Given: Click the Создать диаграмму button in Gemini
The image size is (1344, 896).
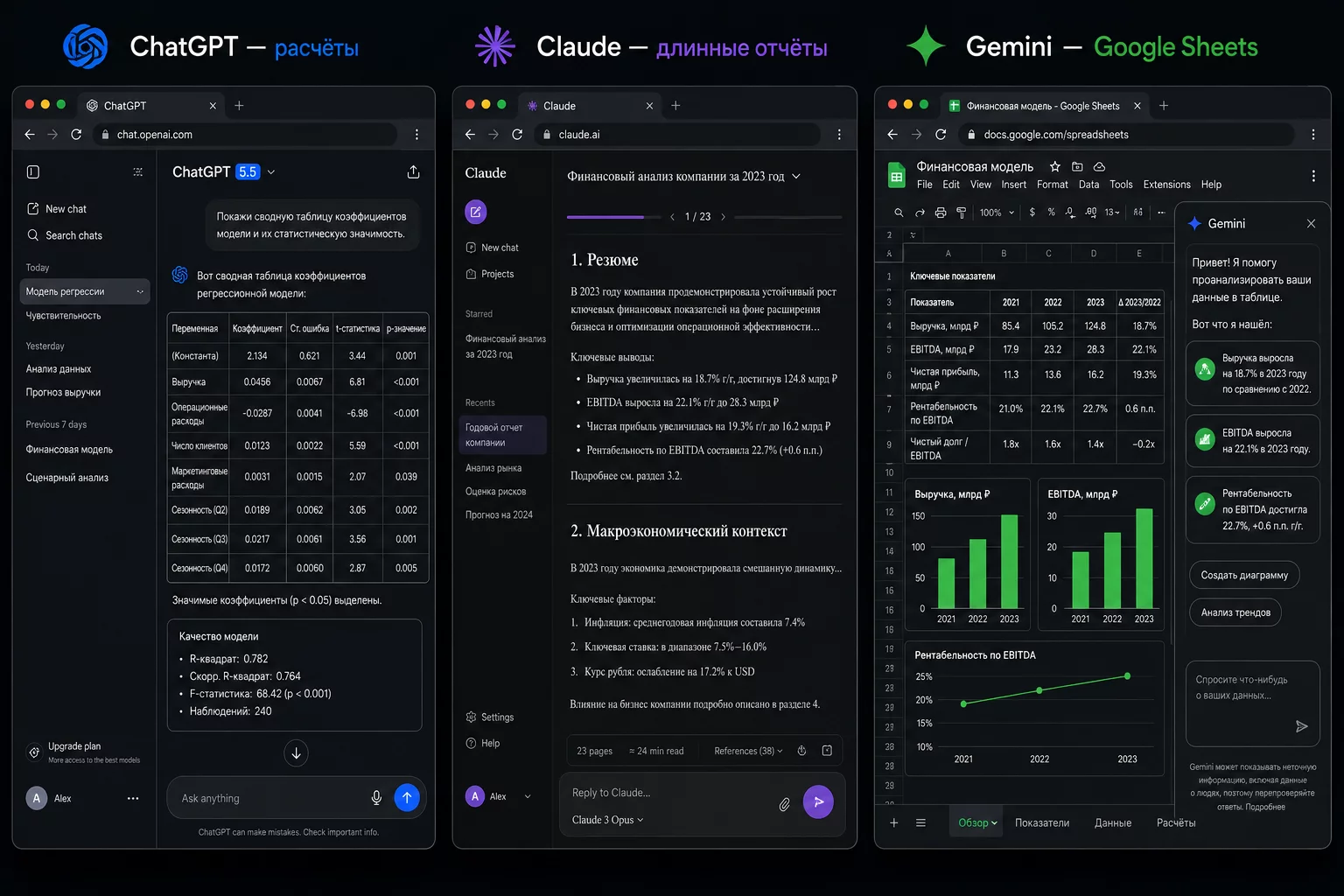Looking at the screenshot, I should click(x=1244, y=575).
